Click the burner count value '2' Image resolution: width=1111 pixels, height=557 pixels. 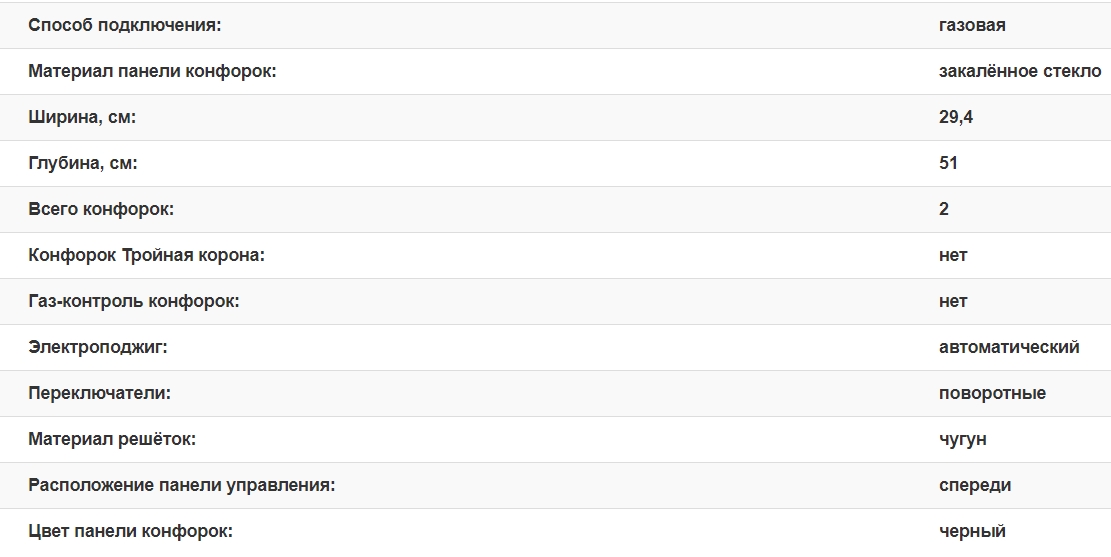[944, 209]
